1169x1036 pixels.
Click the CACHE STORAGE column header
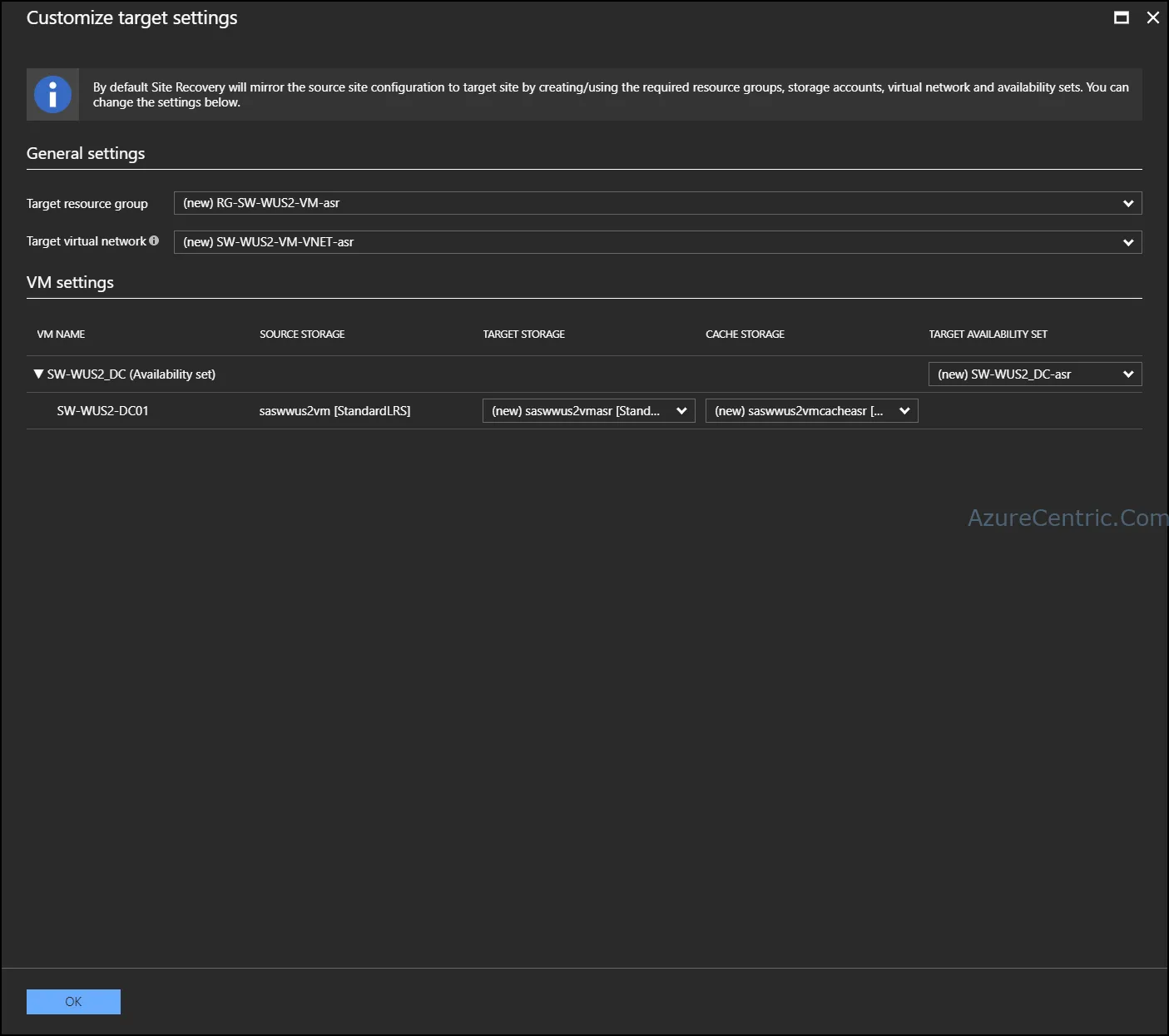(745, 335)
